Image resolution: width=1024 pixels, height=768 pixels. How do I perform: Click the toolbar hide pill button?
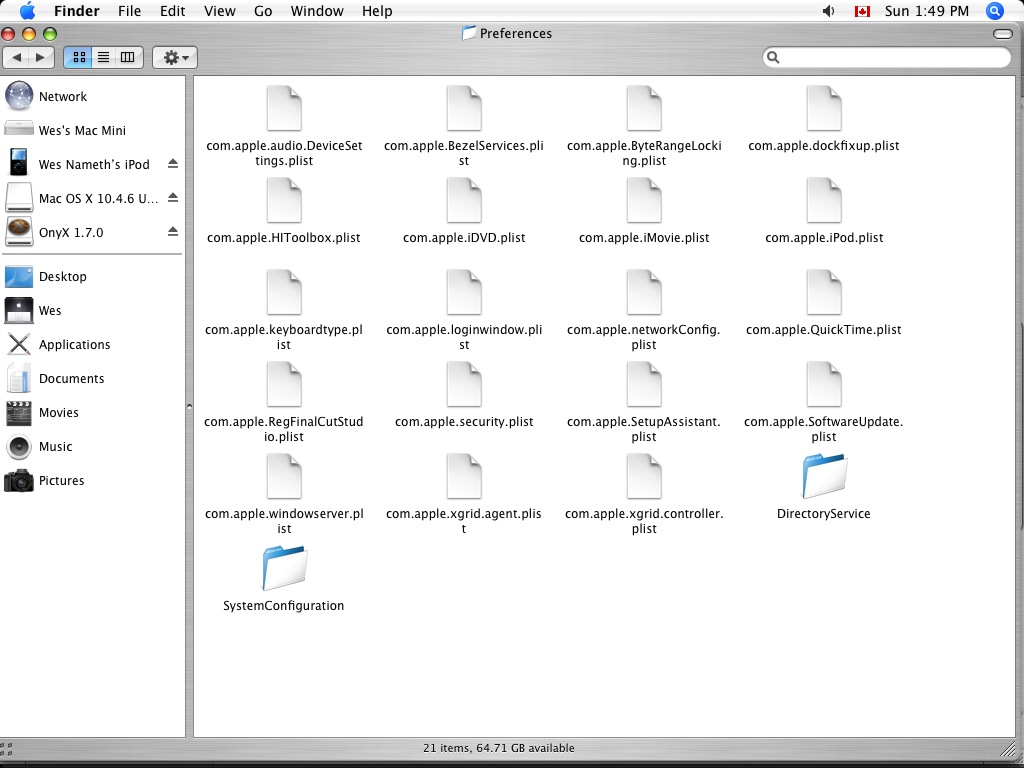(x=1002, y=33)
